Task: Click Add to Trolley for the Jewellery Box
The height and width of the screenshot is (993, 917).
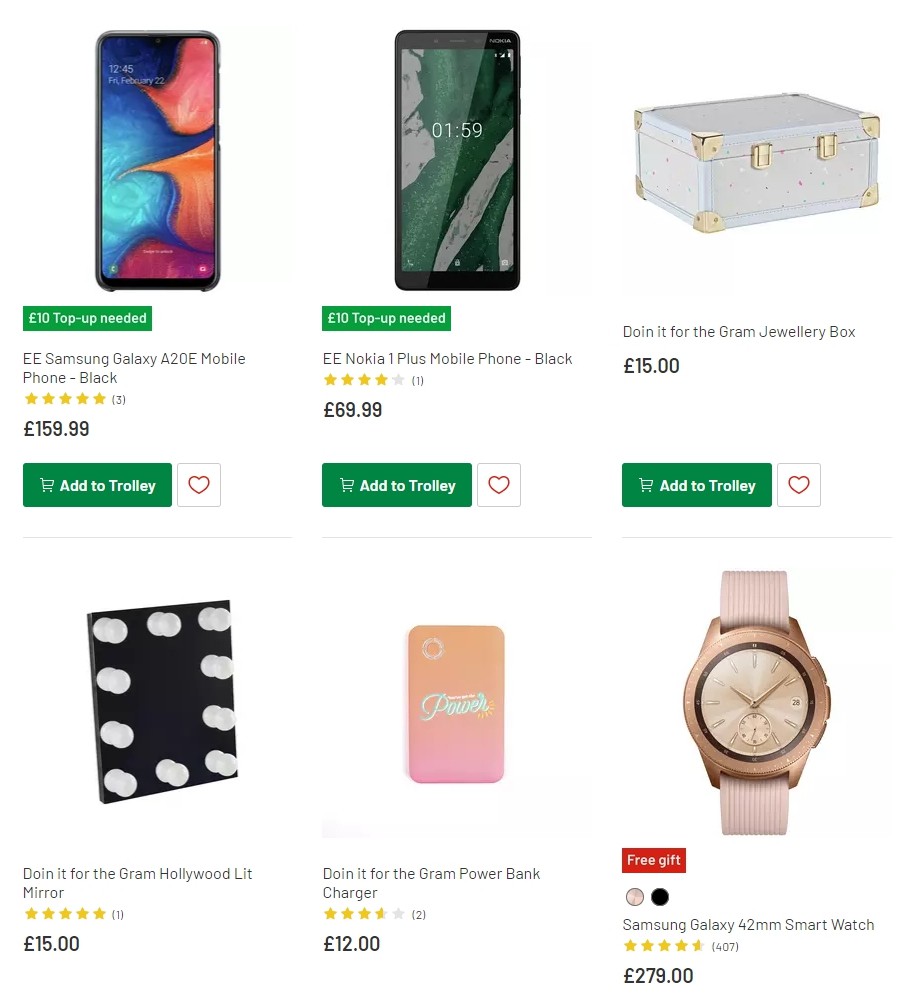Action: 696,485
